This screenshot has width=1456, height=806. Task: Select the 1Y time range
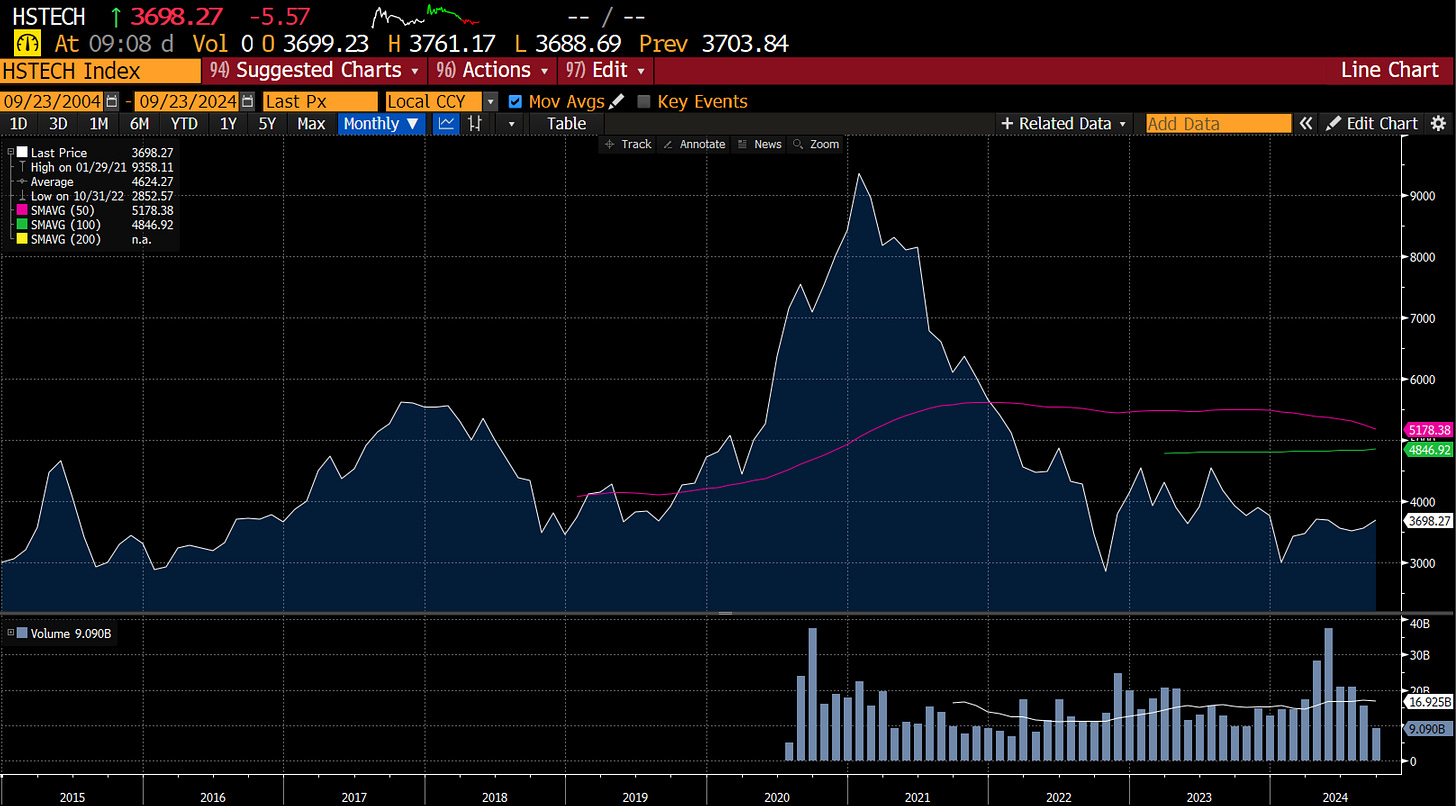228,124
